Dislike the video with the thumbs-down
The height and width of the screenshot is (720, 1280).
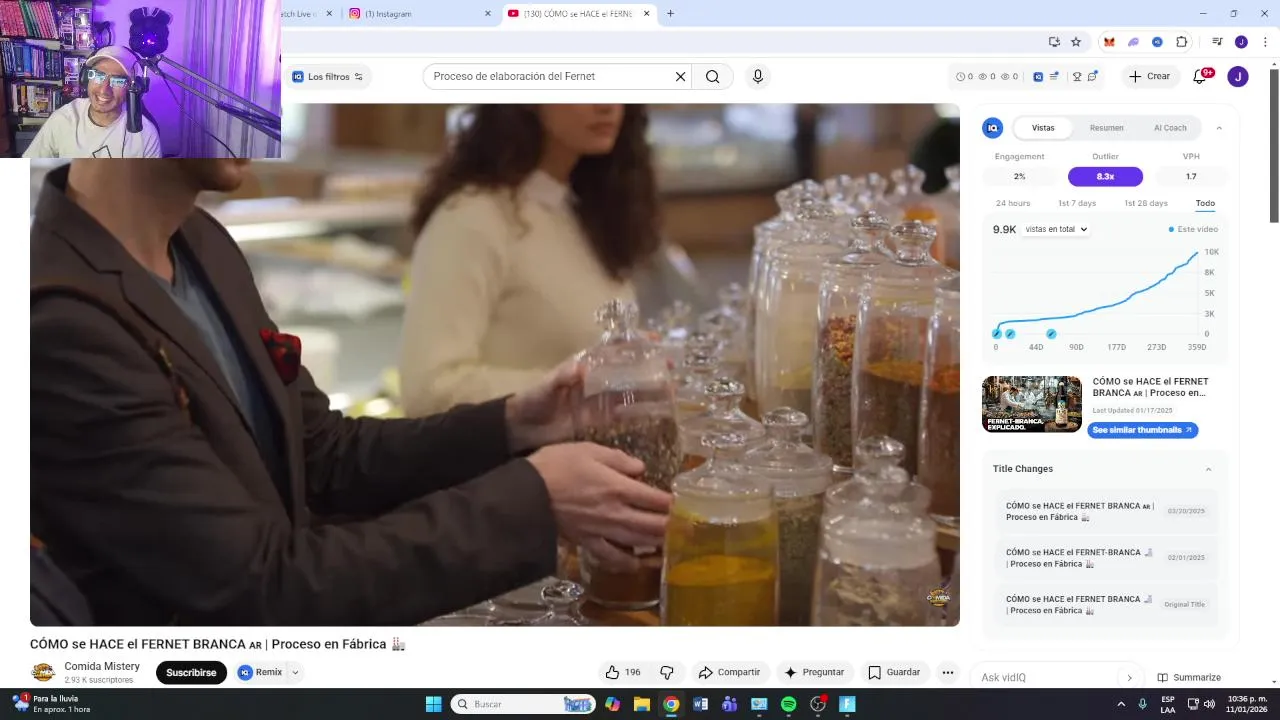666,673
